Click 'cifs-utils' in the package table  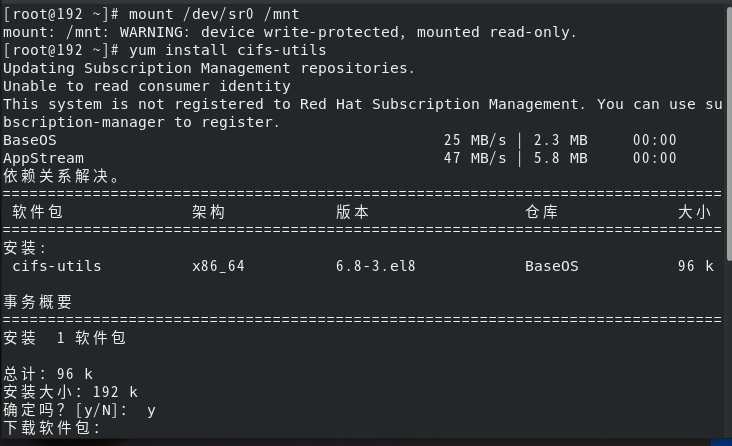point(57,266)
